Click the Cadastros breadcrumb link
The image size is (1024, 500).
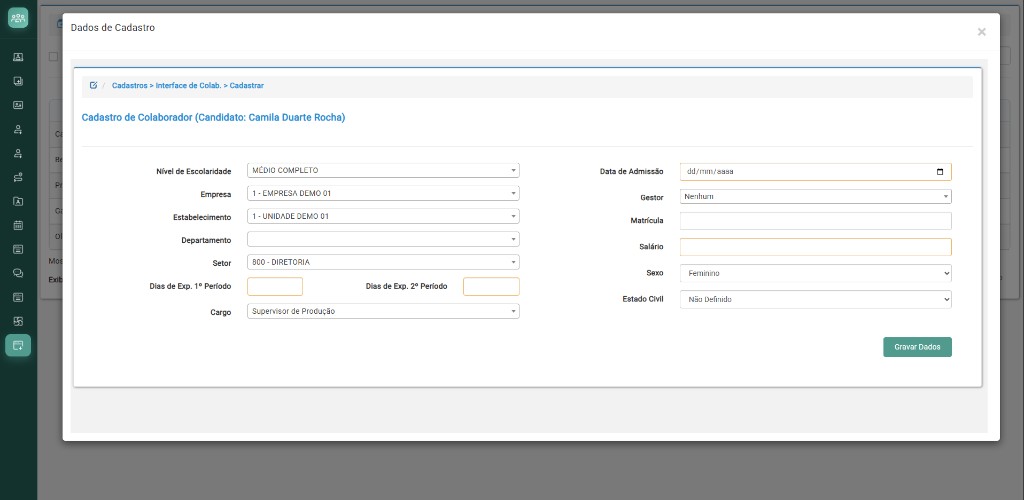tap(129, 86)
